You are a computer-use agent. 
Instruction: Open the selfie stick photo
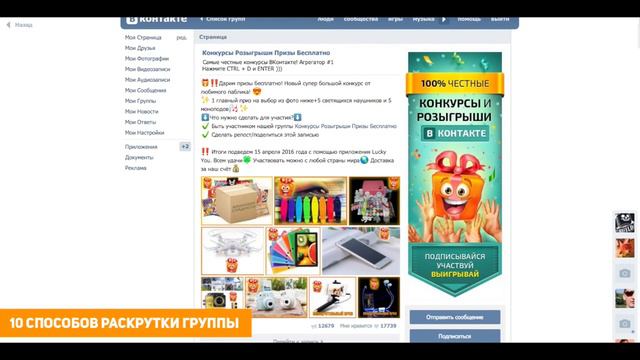coord(333,297)
